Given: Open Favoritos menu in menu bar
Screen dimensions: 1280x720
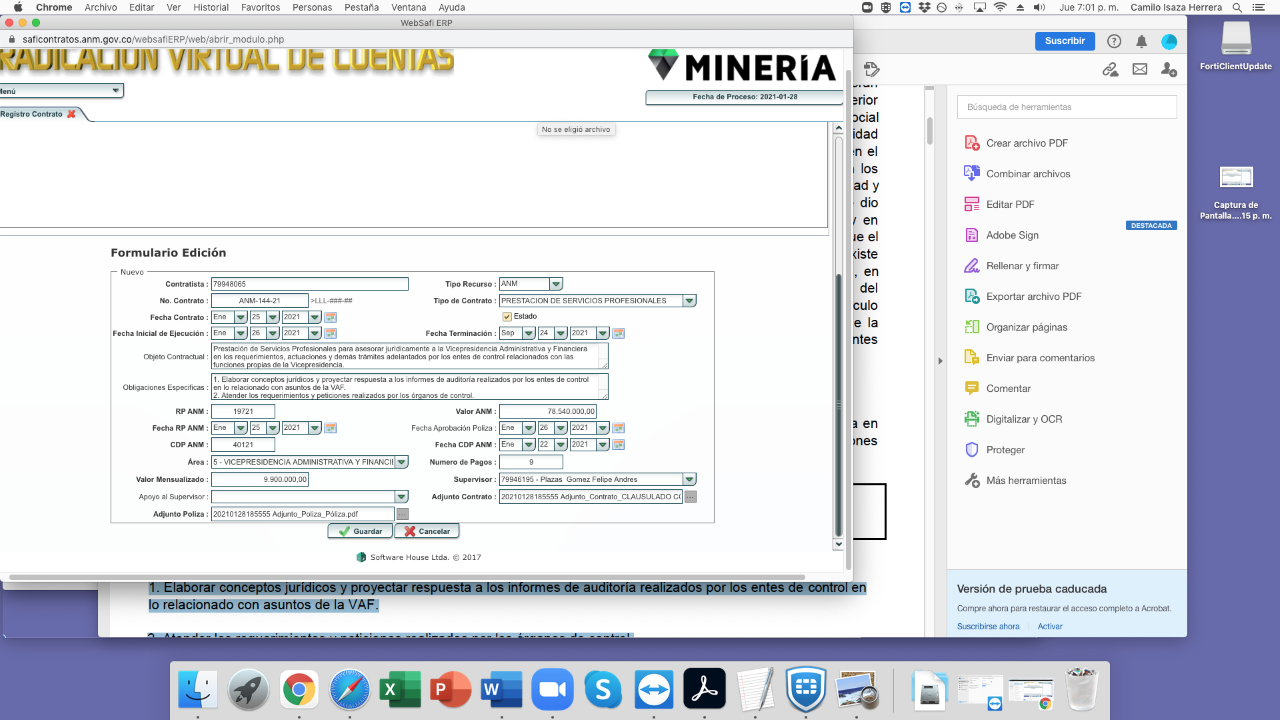Looking at the screenshot, I should click(x=260, y=7).
